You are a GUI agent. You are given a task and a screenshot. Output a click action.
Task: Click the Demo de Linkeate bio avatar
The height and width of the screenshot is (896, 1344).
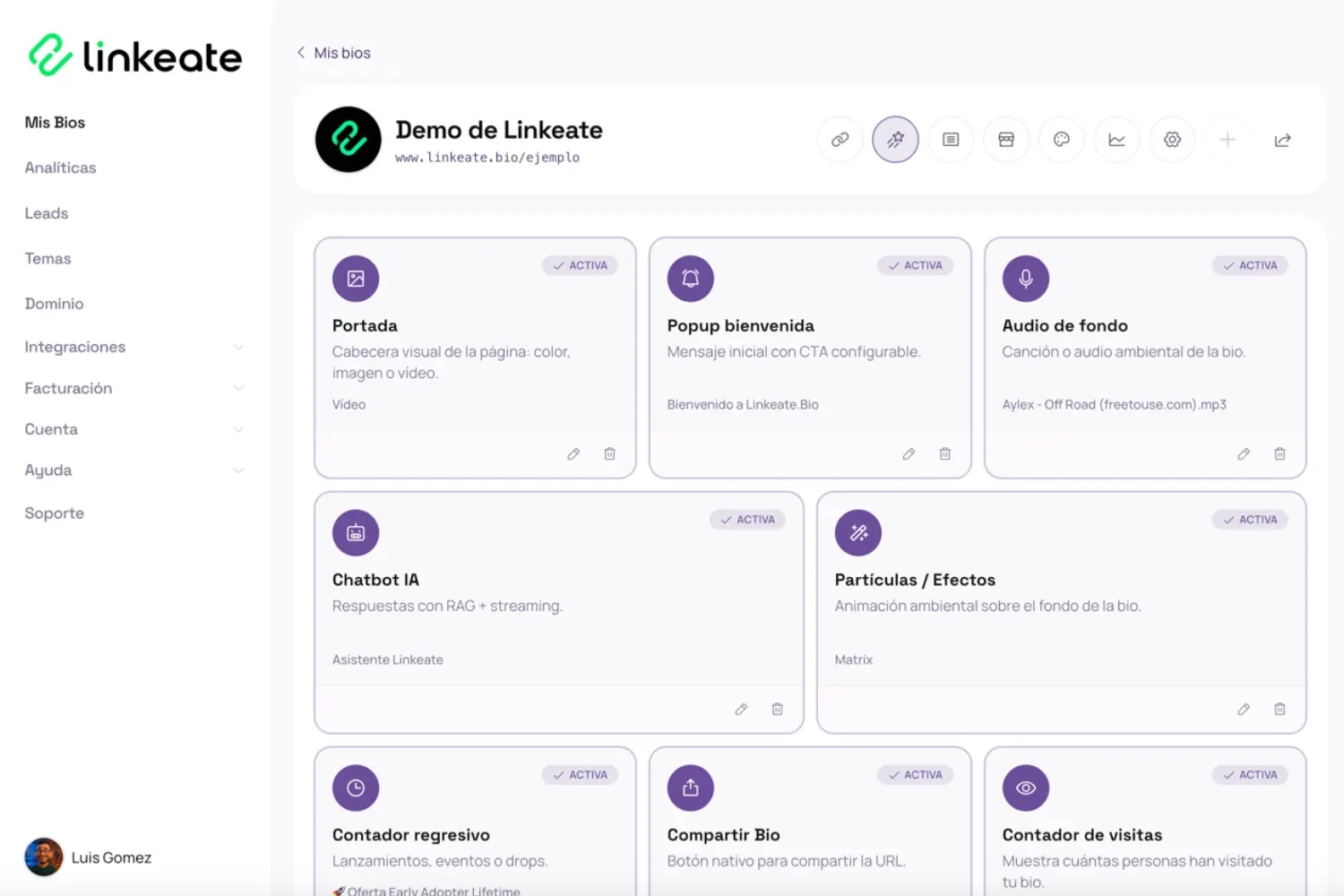tap(349, 140)
